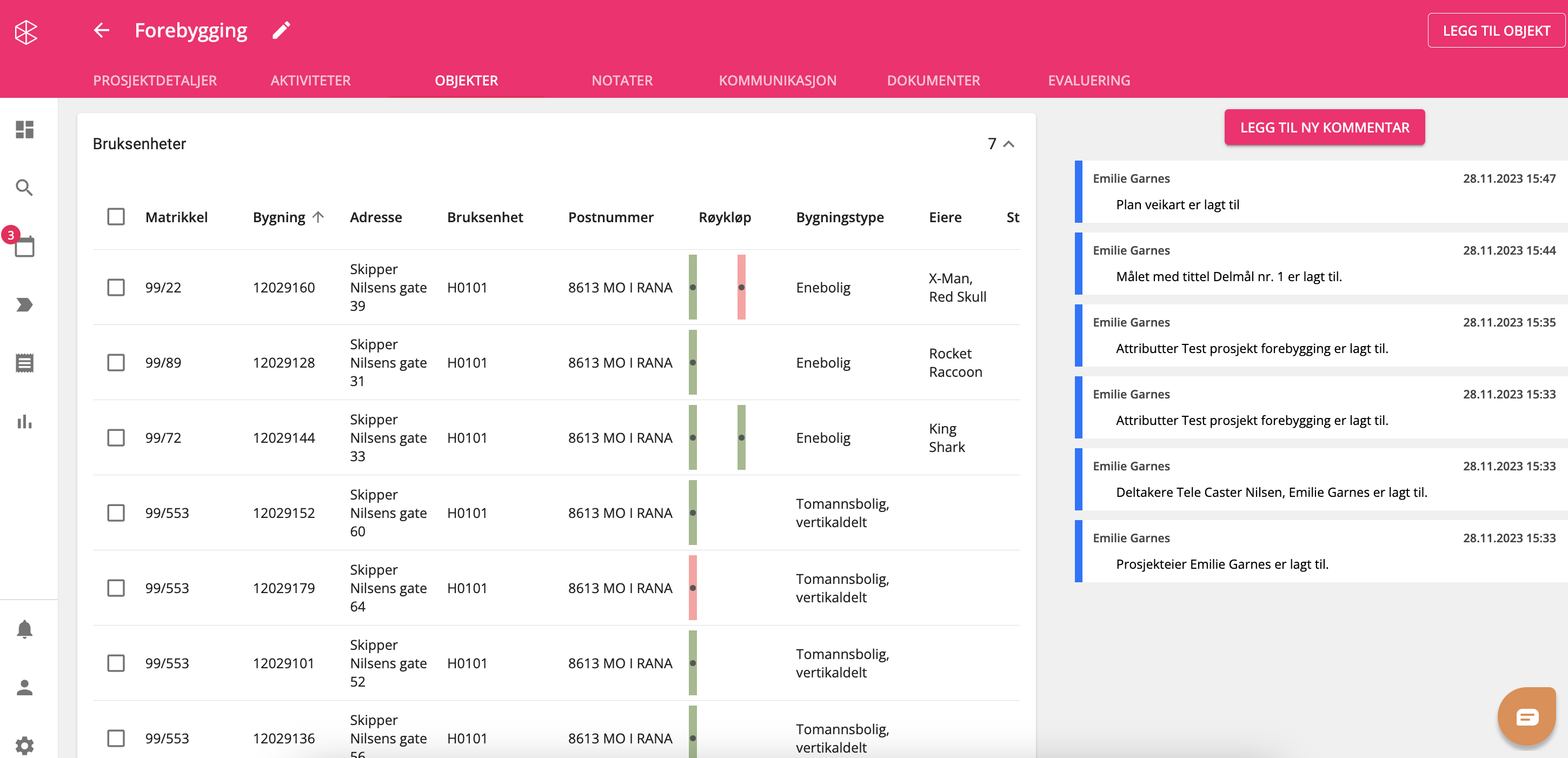Image resolution: width=1568 pixels, height=758 pixels.
Task: Click owner Rocket Raccoon cell
Action: [x=955, y=362]
